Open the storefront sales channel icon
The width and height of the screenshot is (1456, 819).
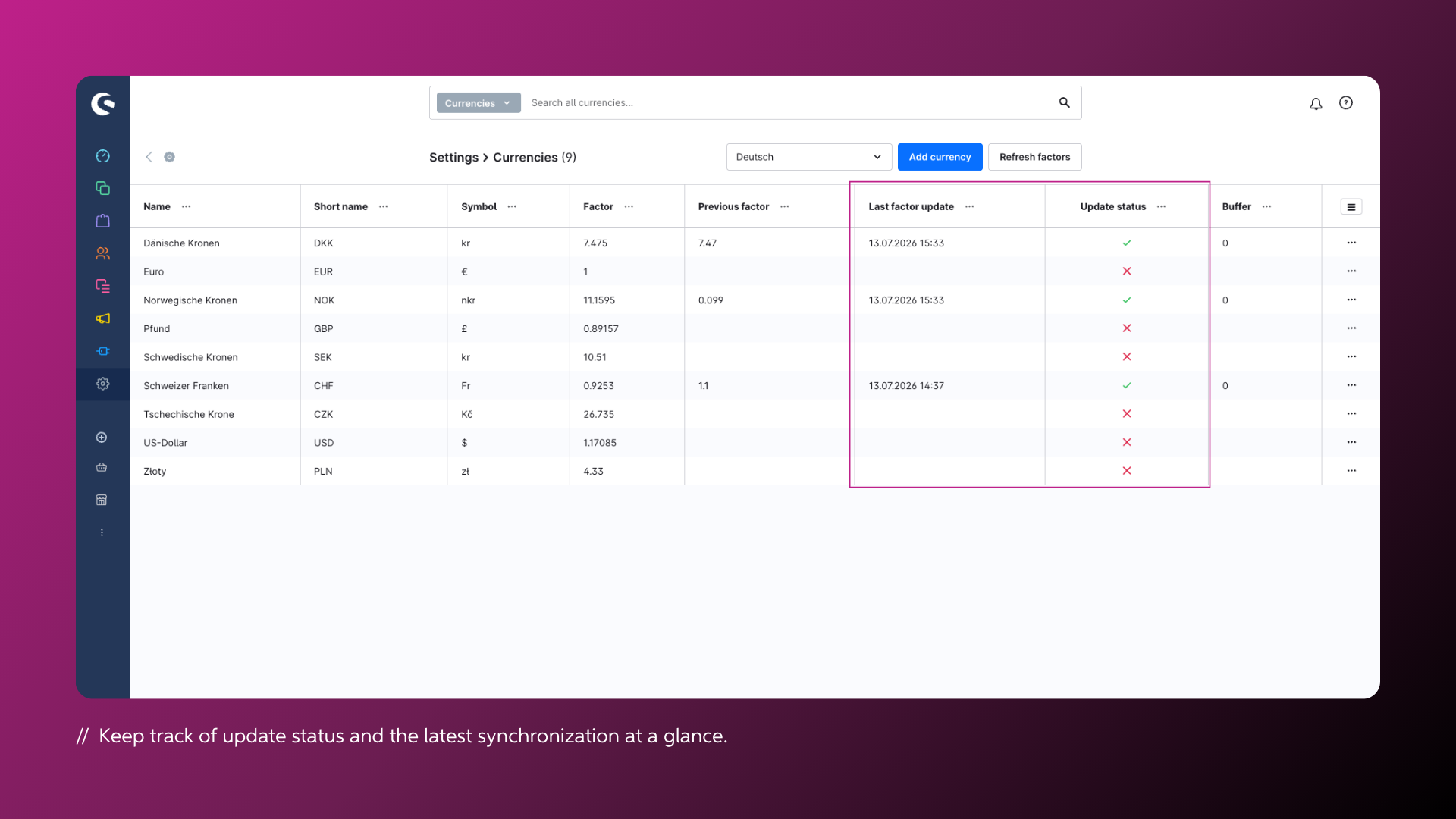pyautogui.click(x=102, y=500)
